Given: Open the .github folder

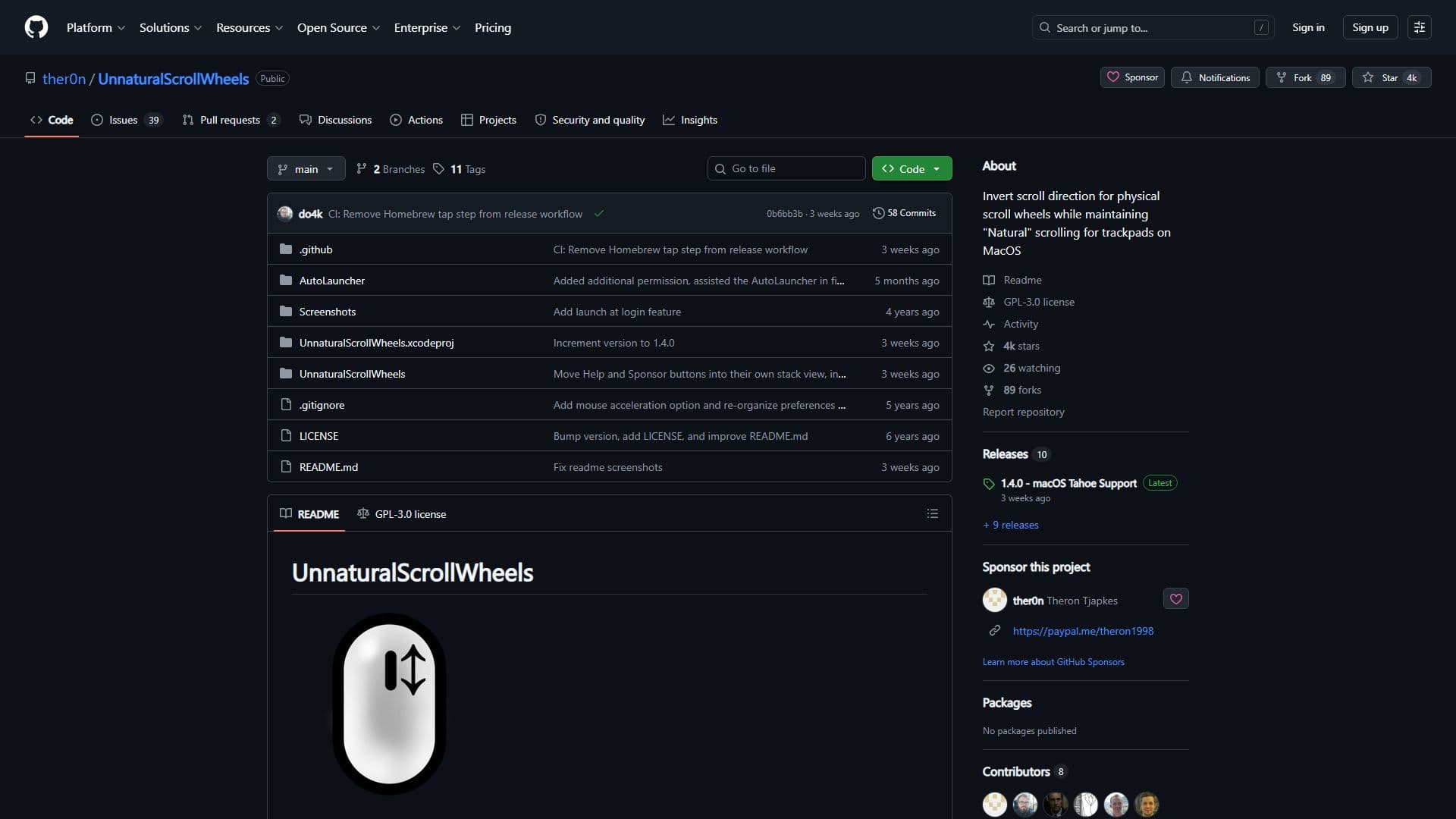Looking at the screenshot, I should coord(315,249).
